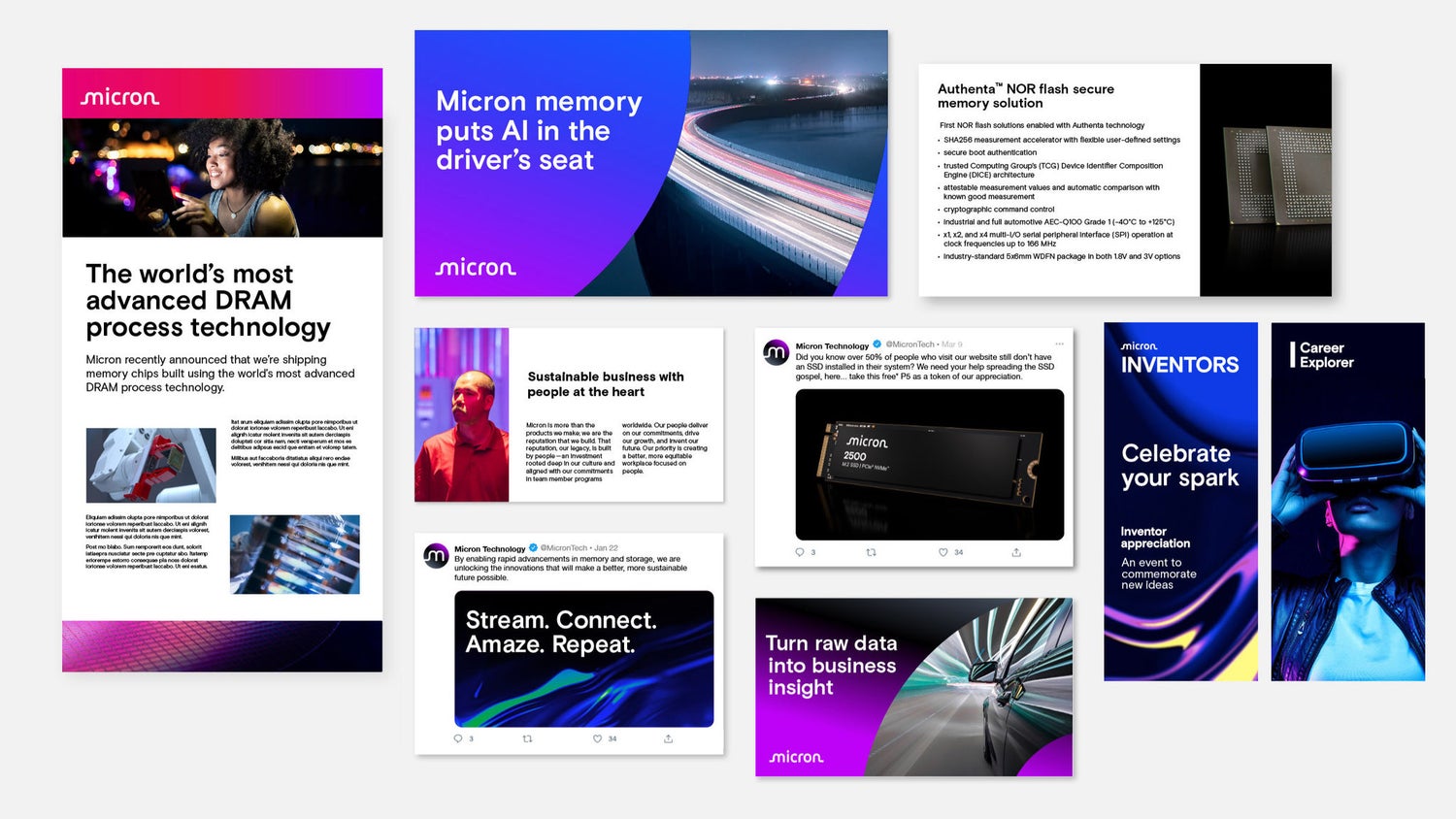Click 'Inventor appreciation' subheading

[1155, 538]
